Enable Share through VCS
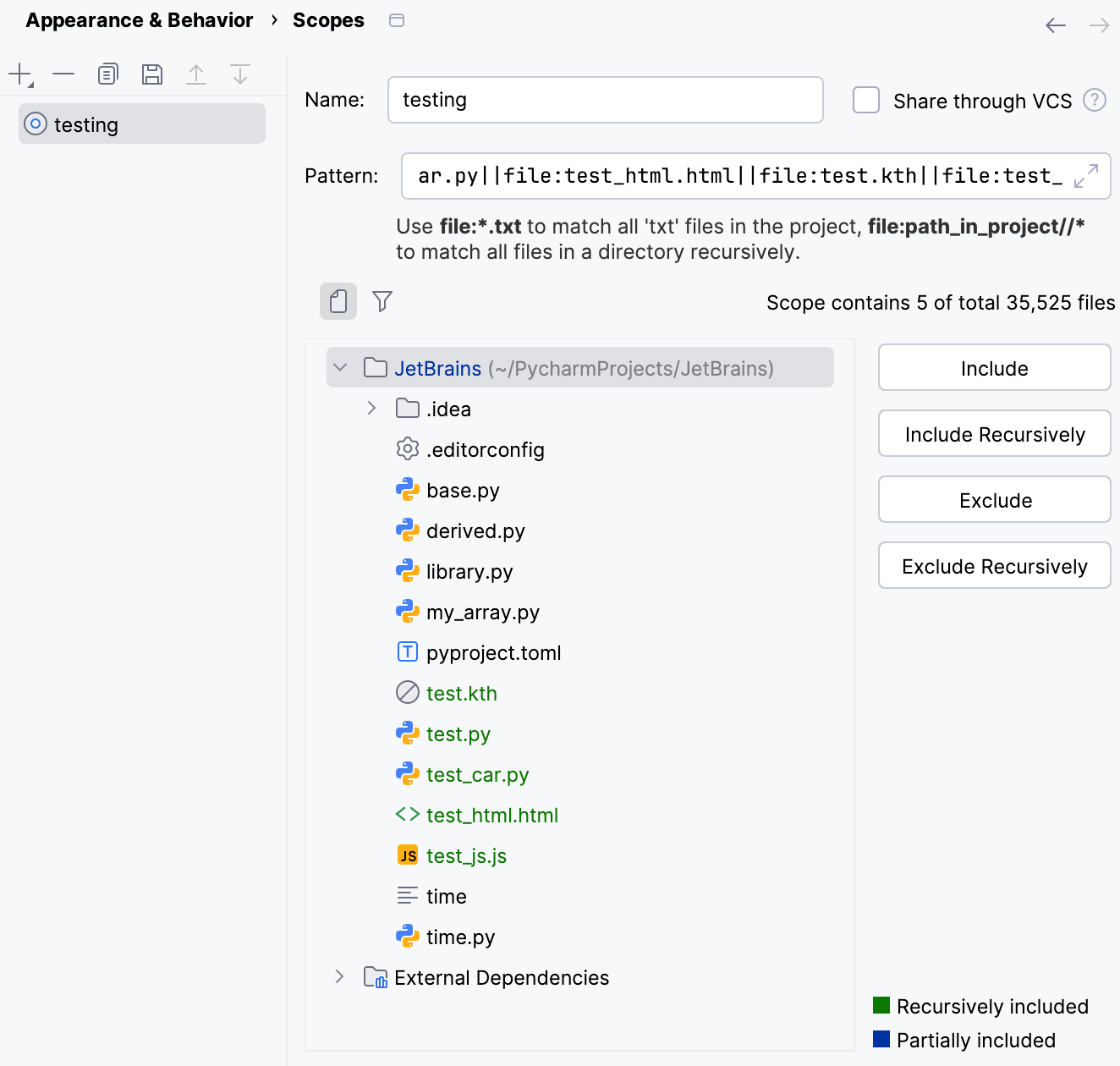This screenshot has height=1066, width=1120. click(865, 100)
